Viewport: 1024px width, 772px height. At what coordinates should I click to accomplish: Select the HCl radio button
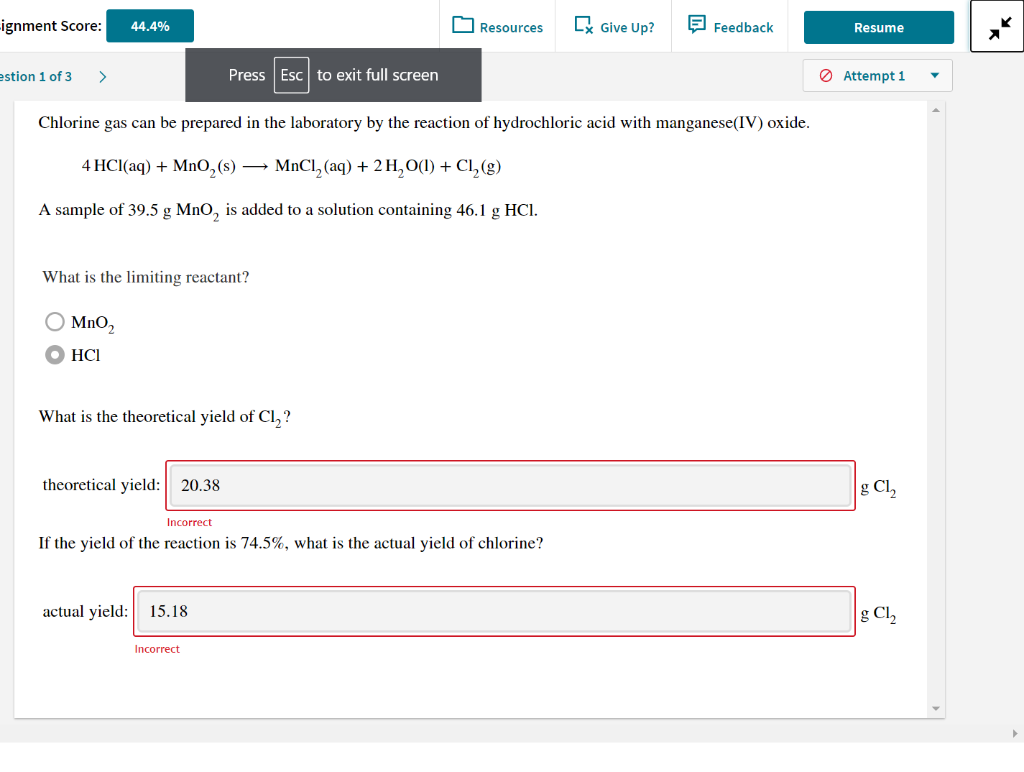(x=55, y=354)
